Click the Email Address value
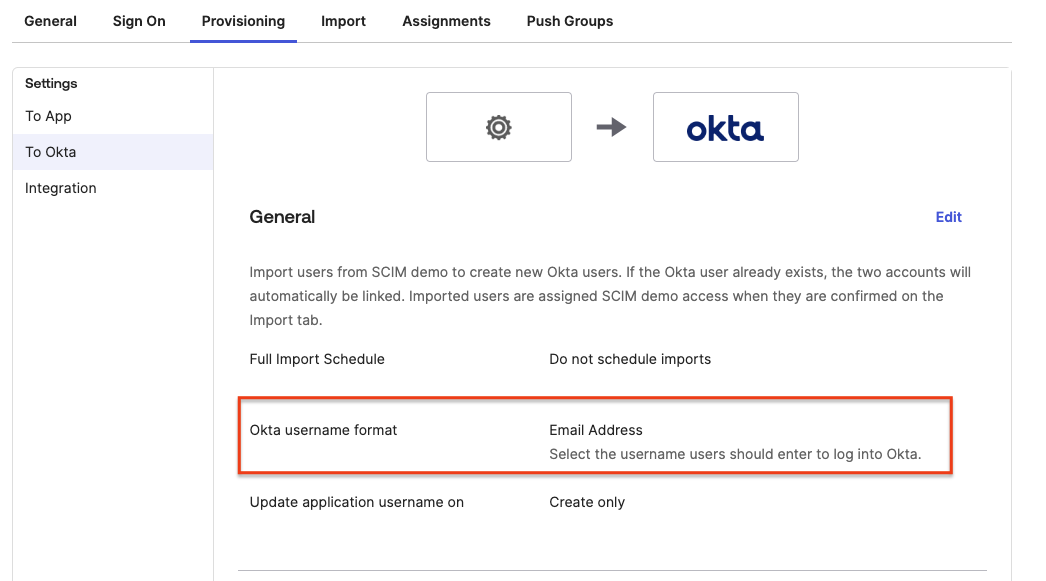This screenshot has height=581, width=1046. [596, 430]
